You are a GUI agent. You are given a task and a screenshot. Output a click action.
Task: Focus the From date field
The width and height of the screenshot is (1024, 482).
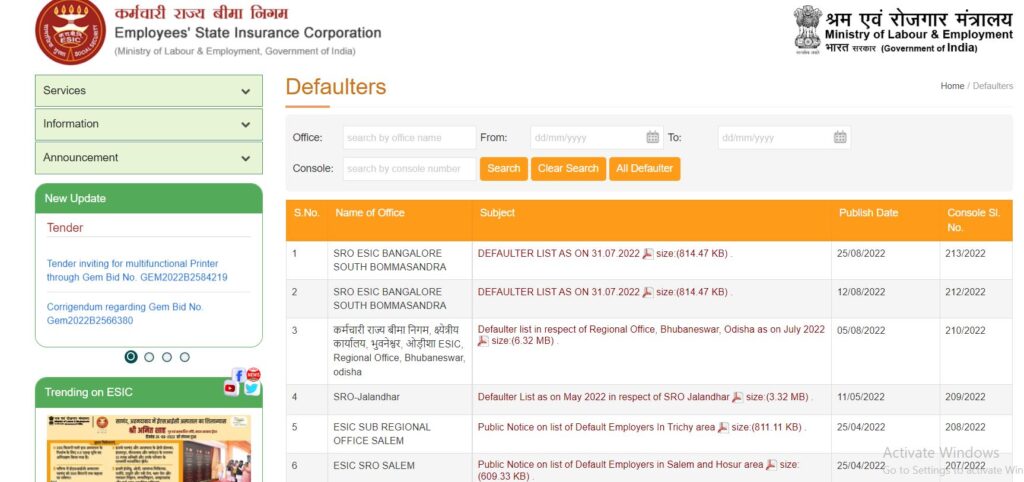click(596, 138)
